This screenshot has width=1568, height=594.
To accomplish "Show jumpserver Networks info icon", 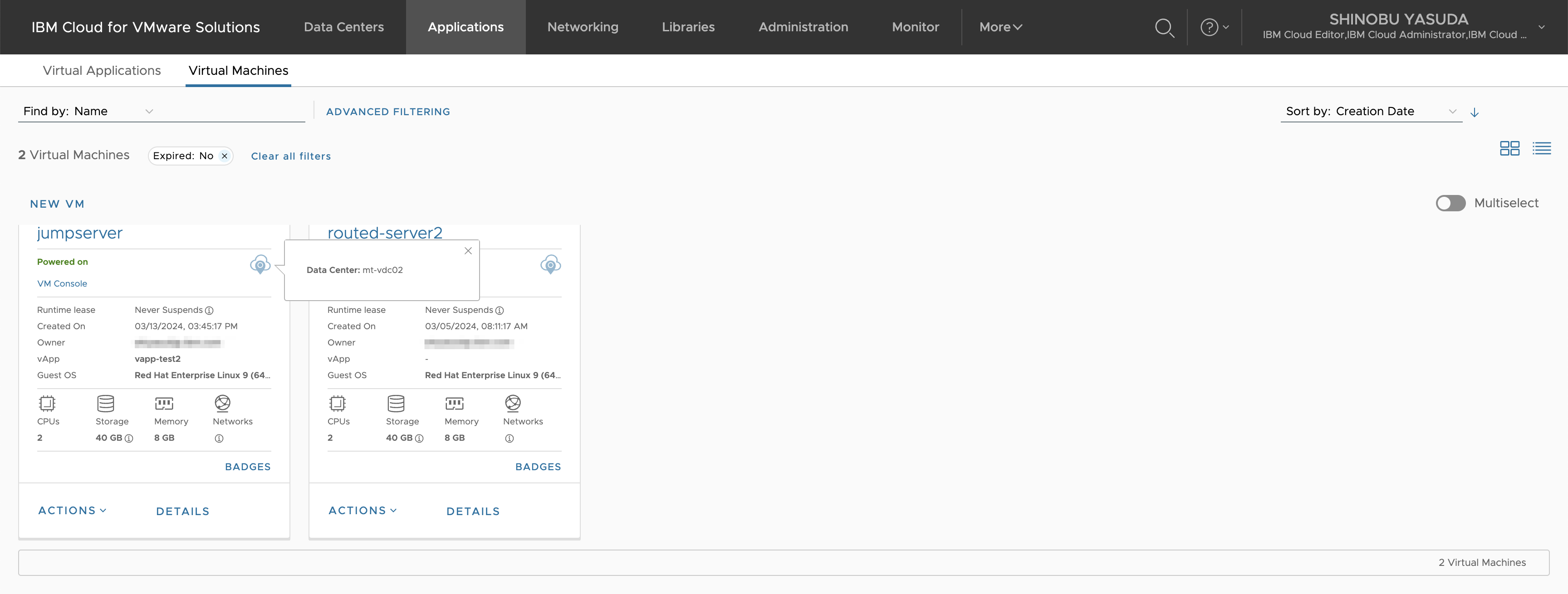I will click(x=219, y=438).
